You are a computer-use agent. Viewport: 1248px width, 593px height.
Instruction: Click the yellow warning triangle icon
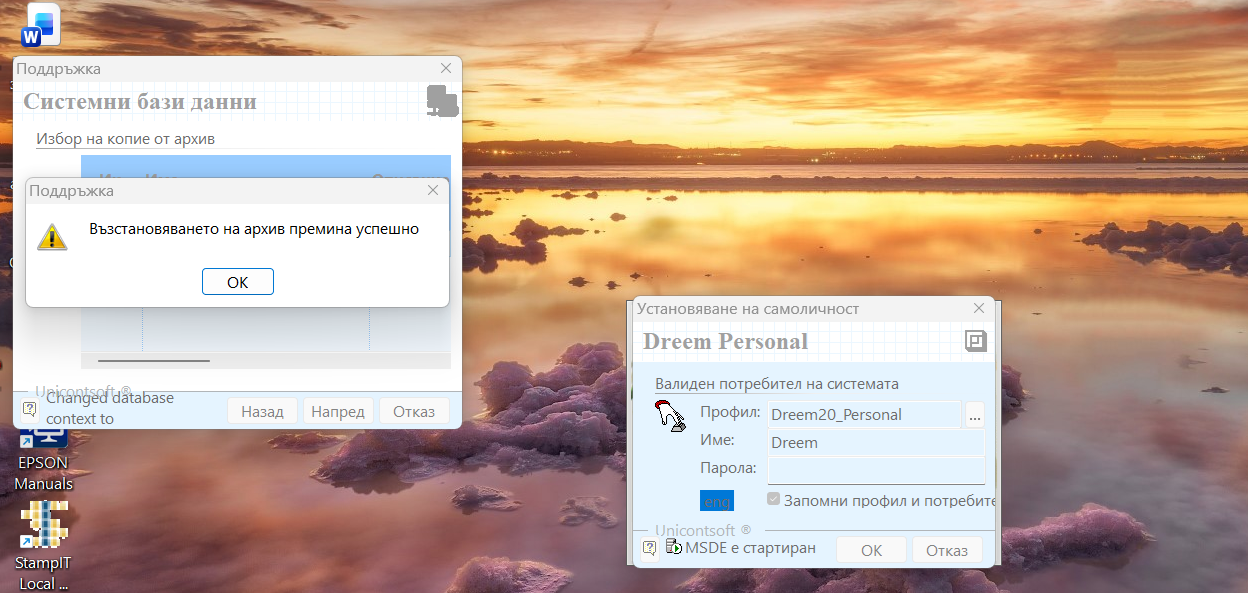(52, 236)
